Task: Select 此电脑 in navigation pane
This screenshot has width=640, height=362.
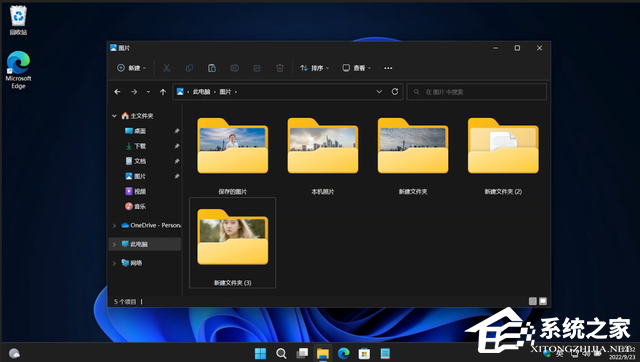Action: 135,244
